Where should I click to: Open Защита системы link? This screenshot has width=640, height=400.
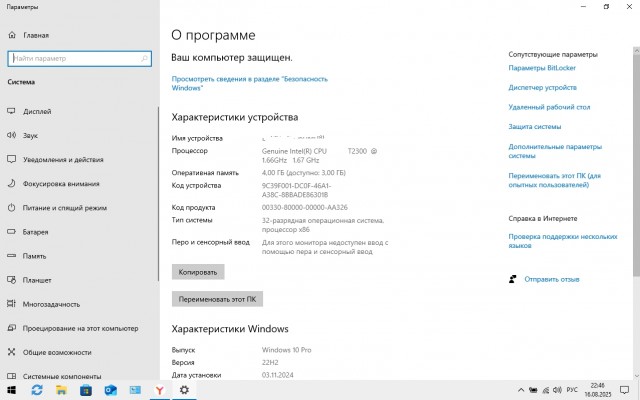(x=535, y=127)
